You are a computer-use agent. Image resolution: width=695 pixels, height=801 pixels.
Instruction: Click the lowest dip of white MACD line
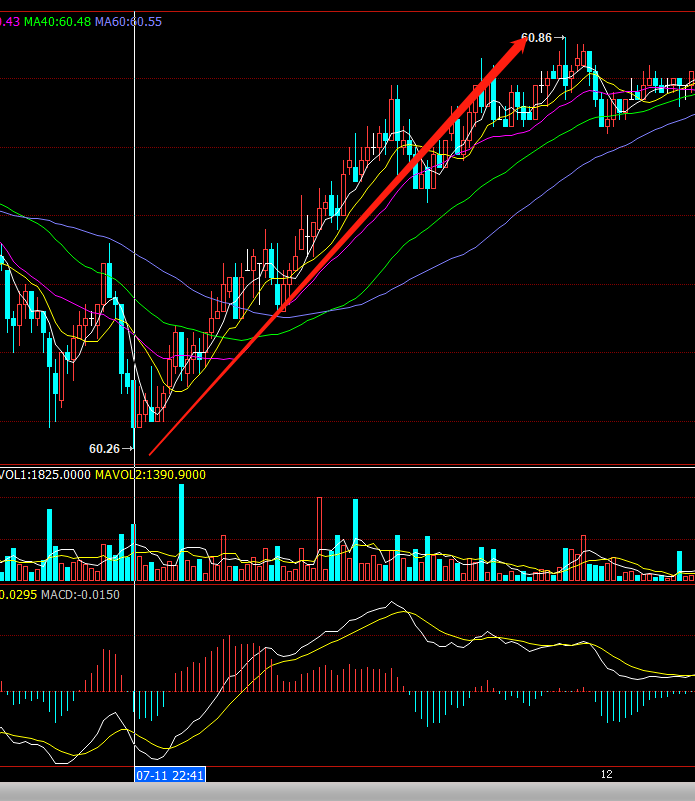click(62, 763)
